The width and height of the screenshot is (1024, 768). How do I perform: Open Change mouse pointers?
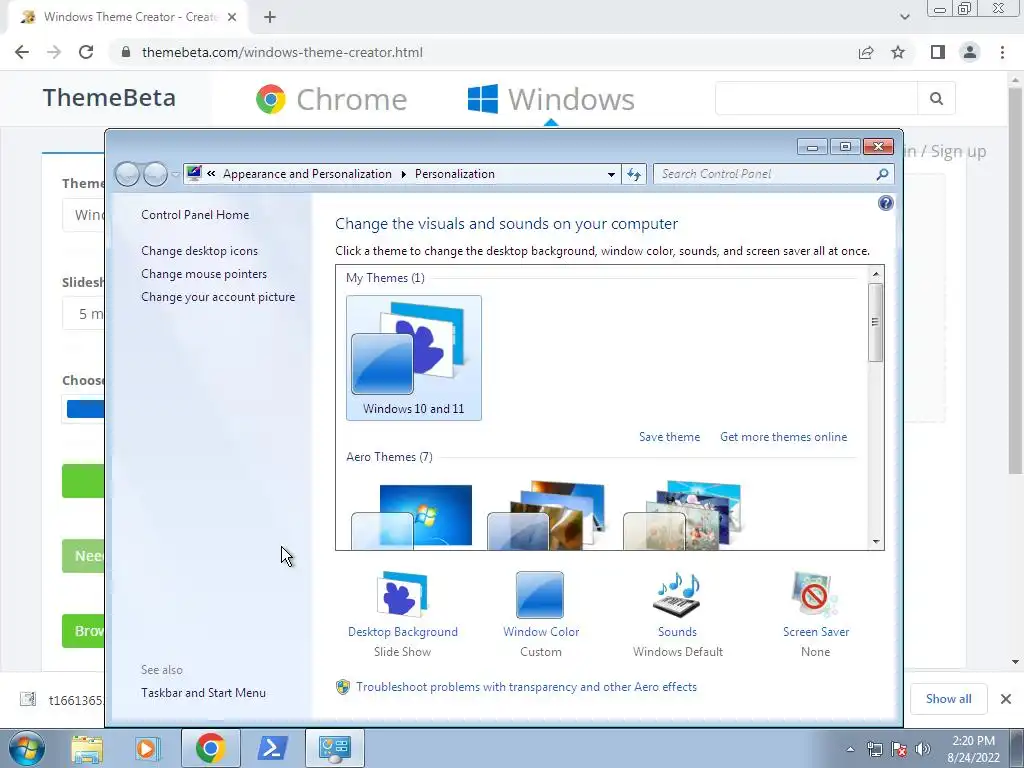click(204, 274)
